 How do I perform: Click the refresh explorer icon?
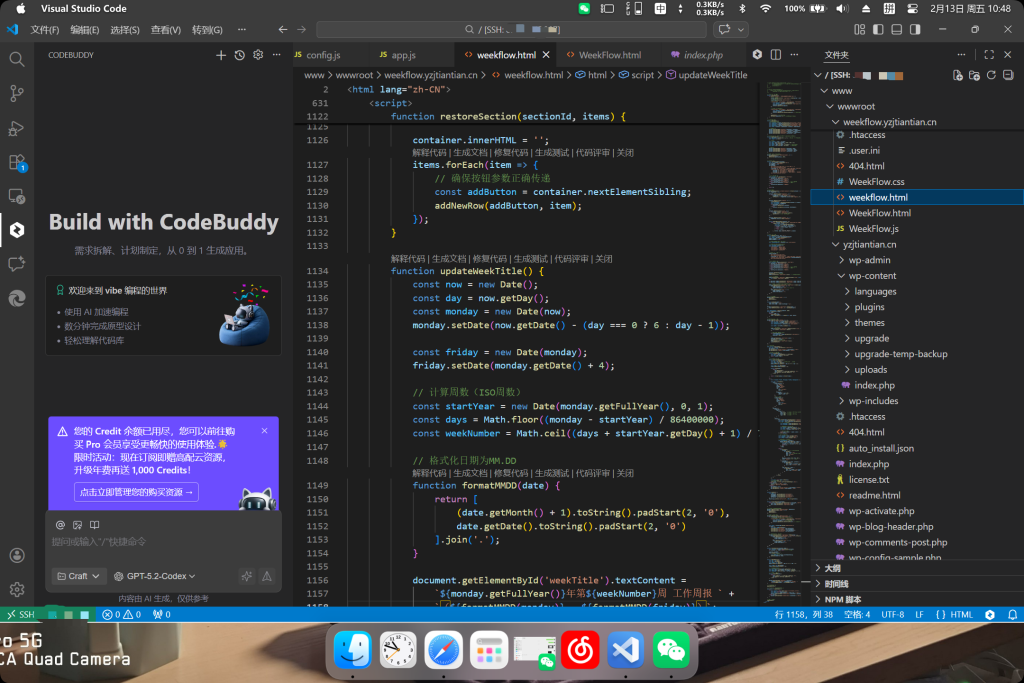pyautogui.click(x=991, y=75)
